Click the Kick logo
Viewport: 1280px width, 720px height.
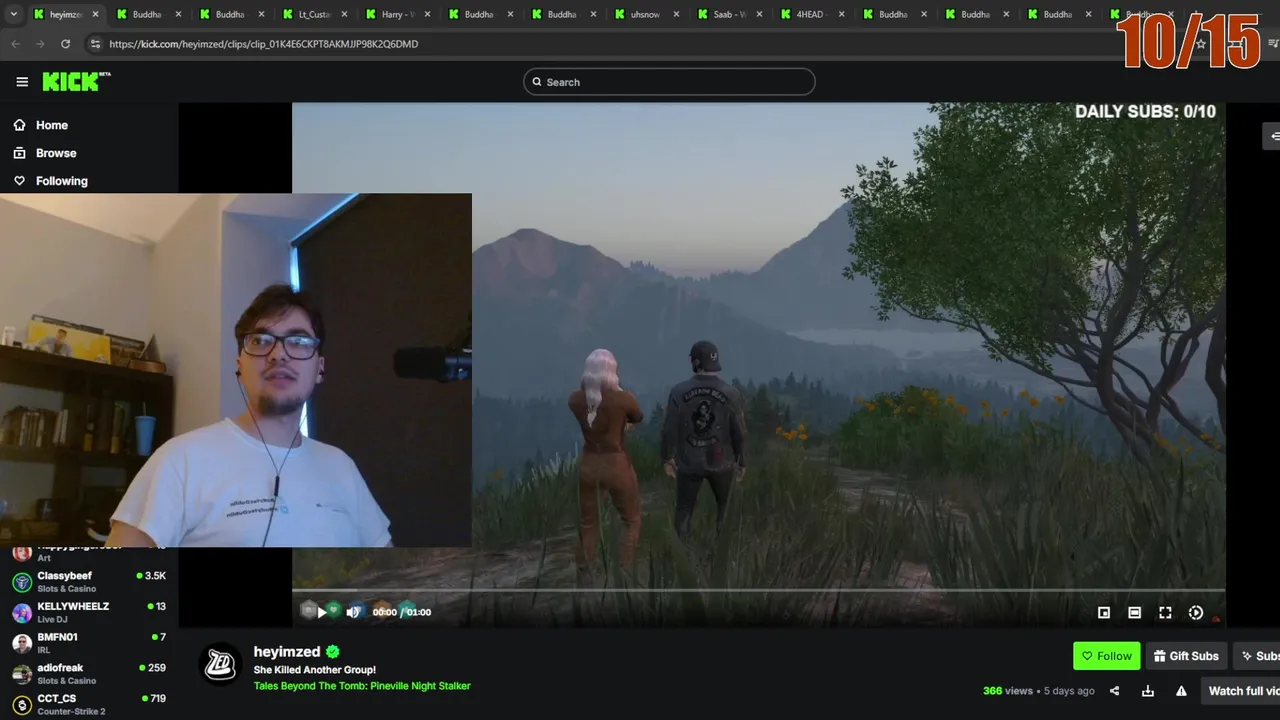(75, 82)
